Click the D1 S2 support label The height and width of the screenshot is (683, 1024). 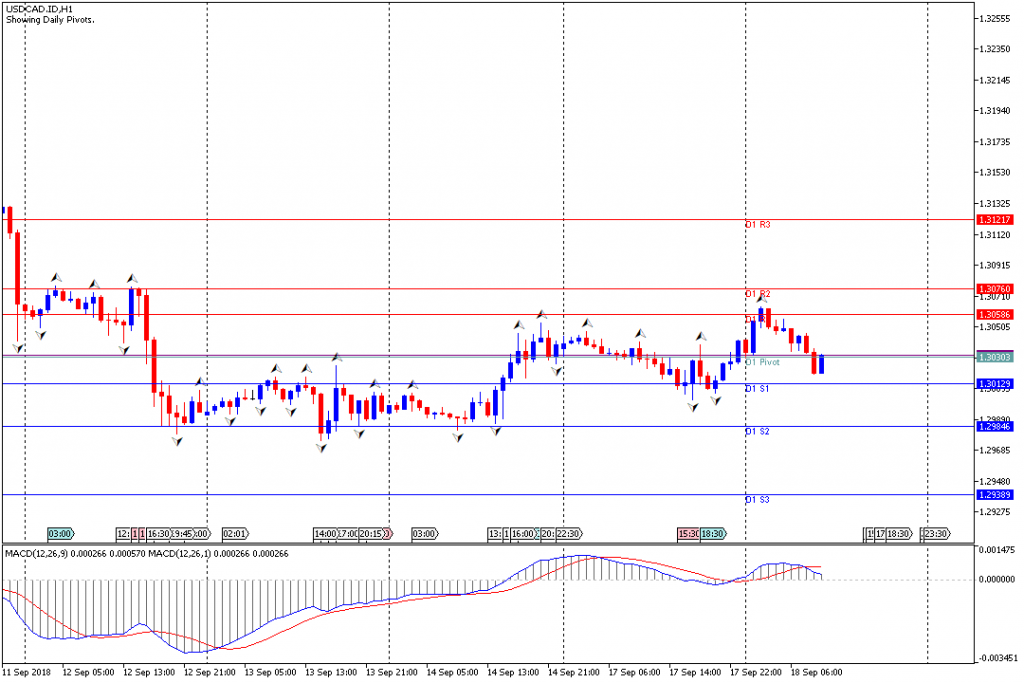pos(757,431)
